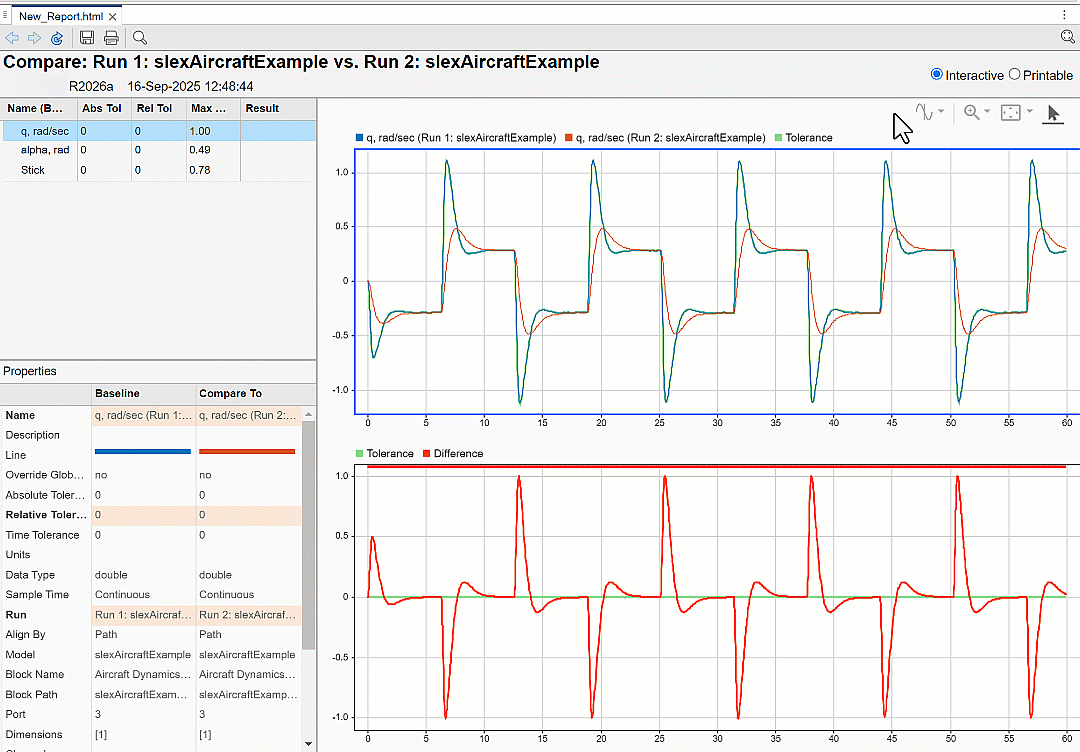Click the 0.78 max difference value
Screen dimensions: 1080x752
click(200, 170)
